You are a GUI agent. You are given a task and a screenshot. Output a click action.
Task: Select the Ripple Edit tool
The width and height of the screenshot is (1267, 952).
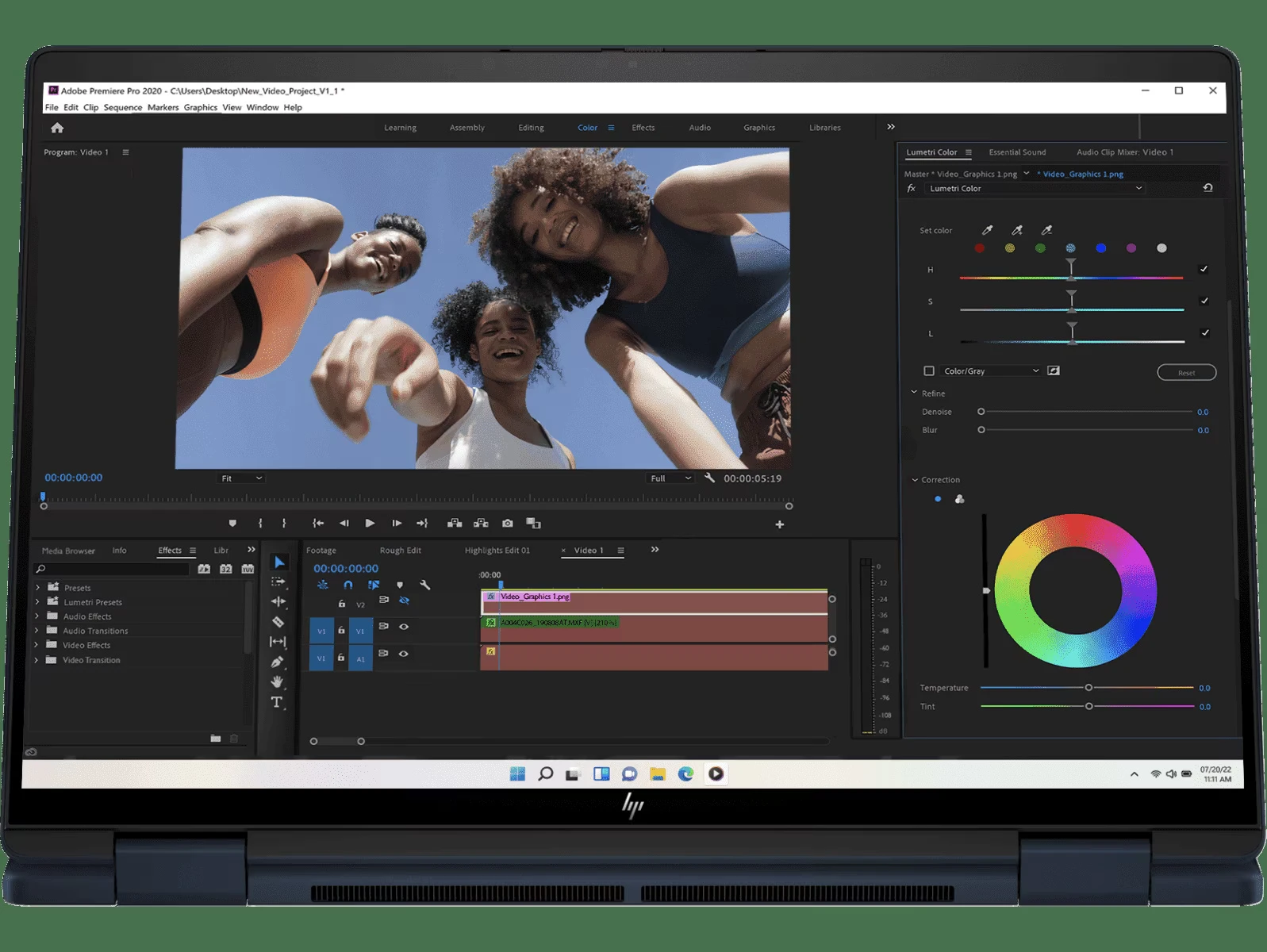tap(278, 601)
